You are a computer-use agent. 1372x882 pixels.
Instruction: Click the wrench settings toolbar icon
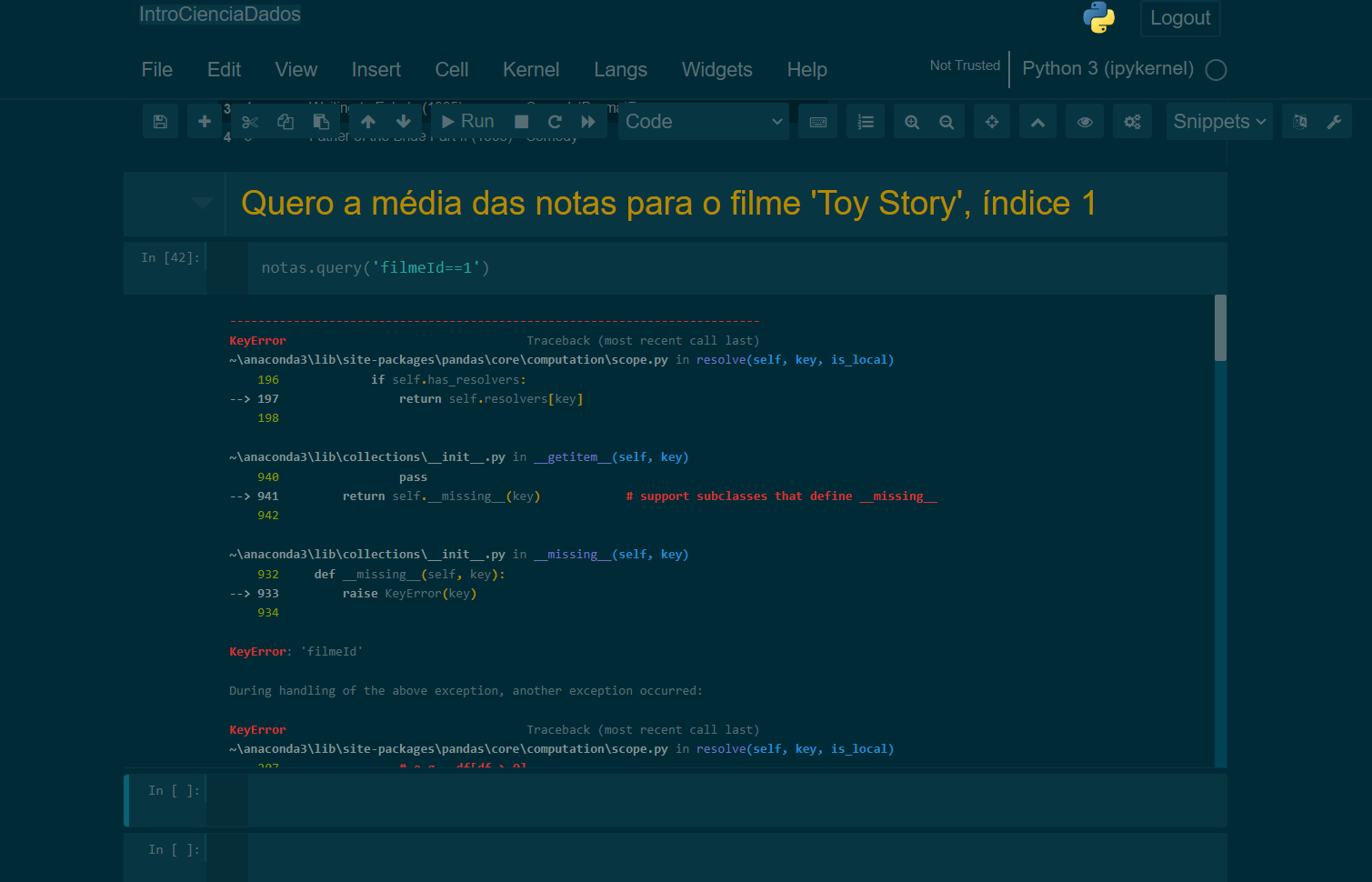click(1334, 122)
